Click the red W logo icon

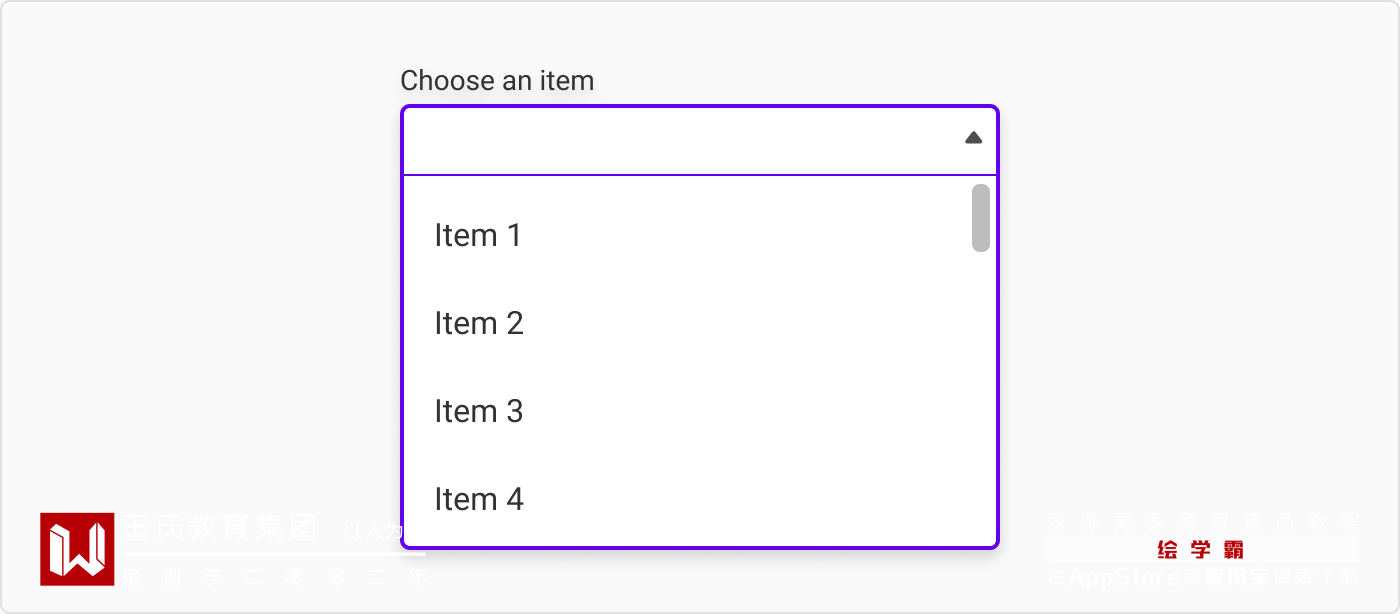coord(77,548)
